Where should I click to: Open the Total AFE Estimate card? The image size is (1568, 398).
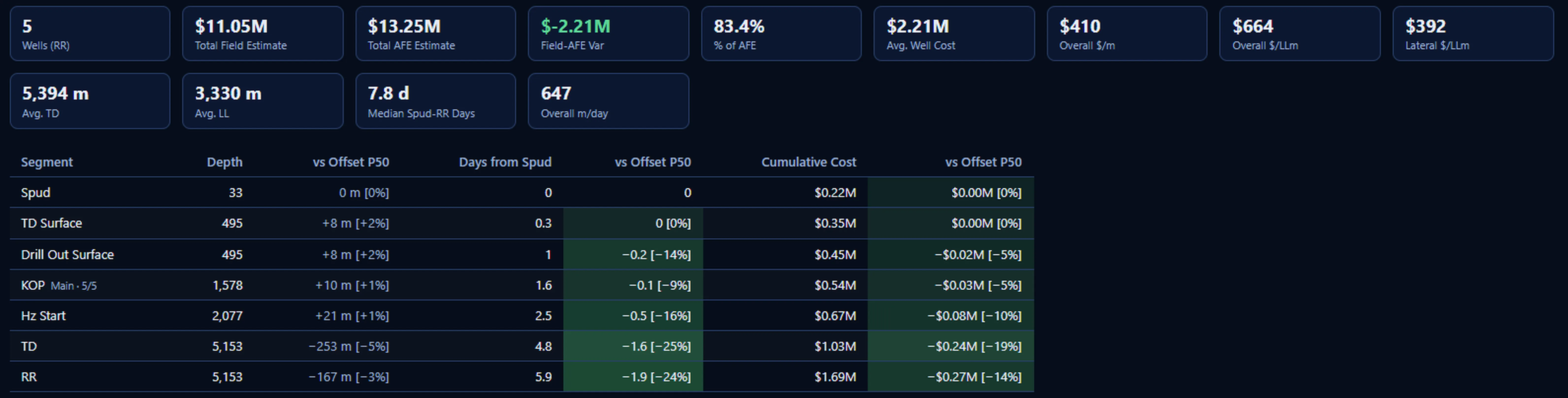tap(435, 33)
